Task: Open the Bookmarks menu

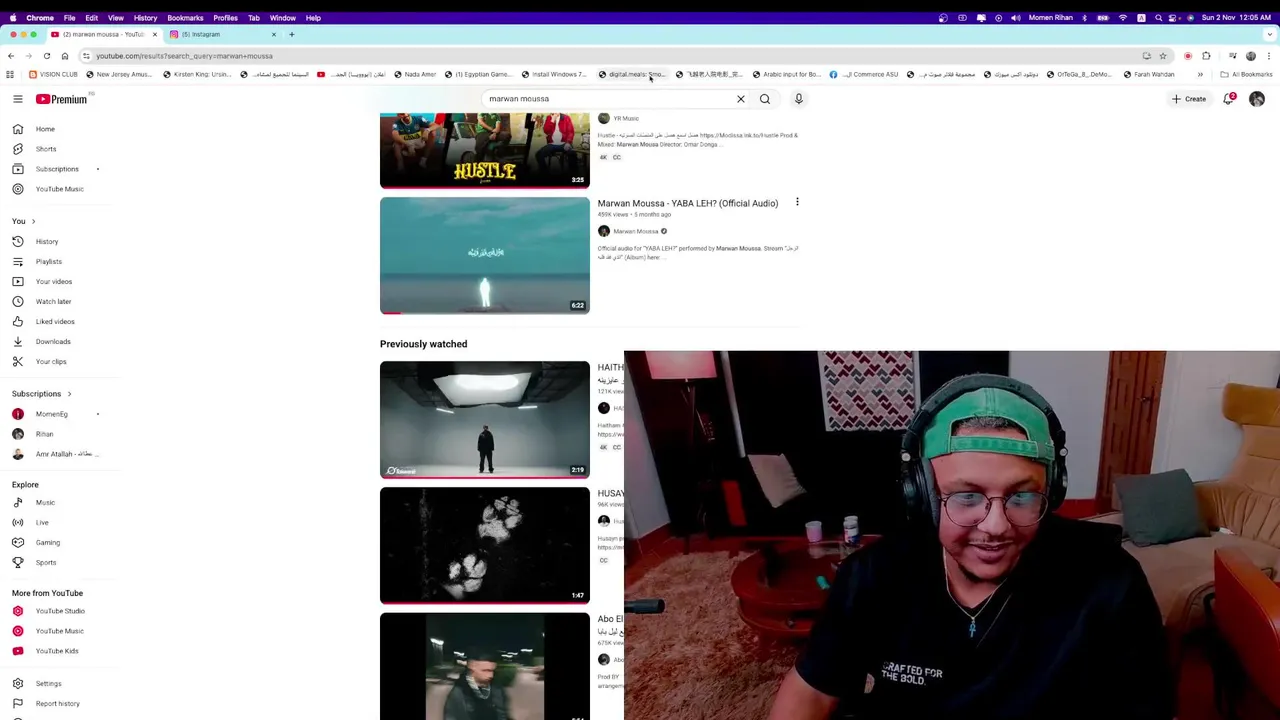Action: [185, 18]
